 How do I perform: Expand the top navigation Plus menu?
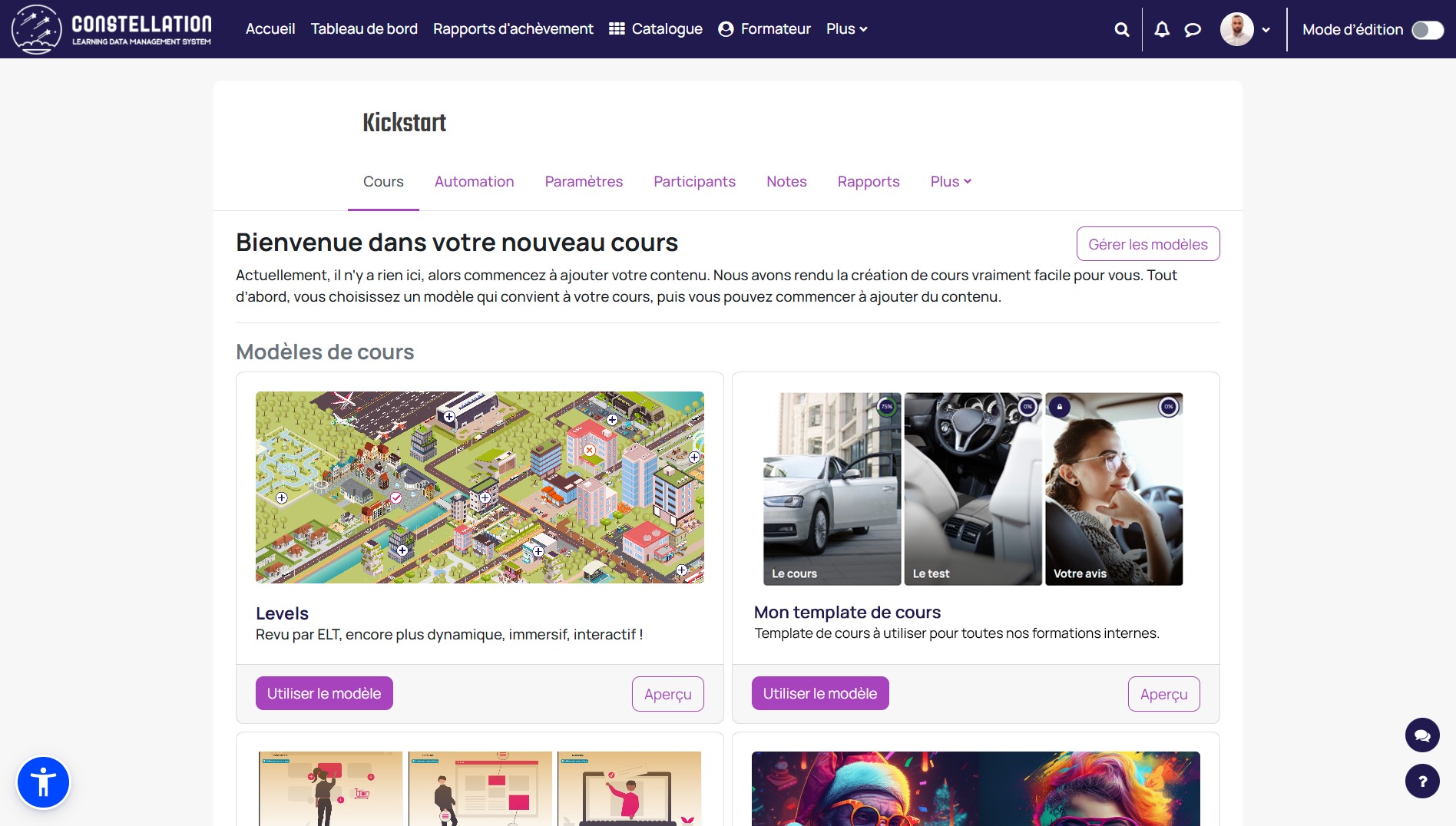pos(846,29)
